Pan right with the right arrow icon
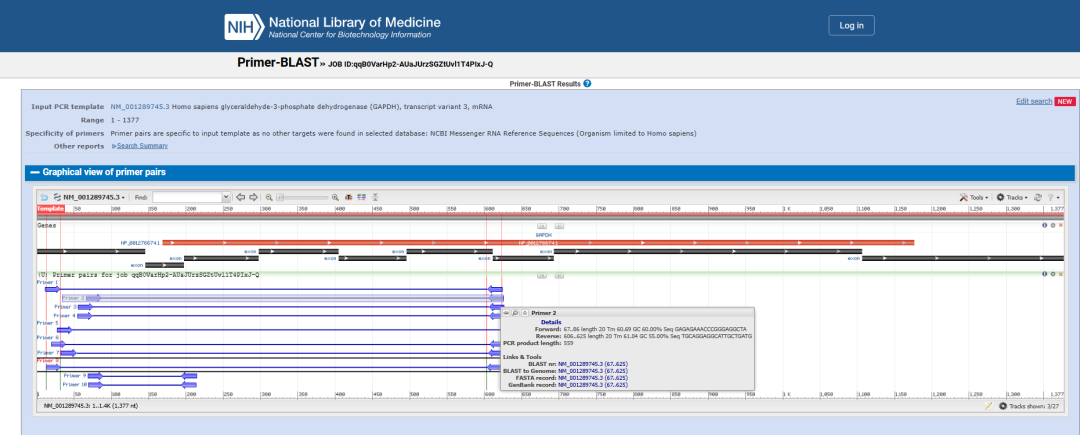This screenshot has width=1080, height=435. [253, 197]
